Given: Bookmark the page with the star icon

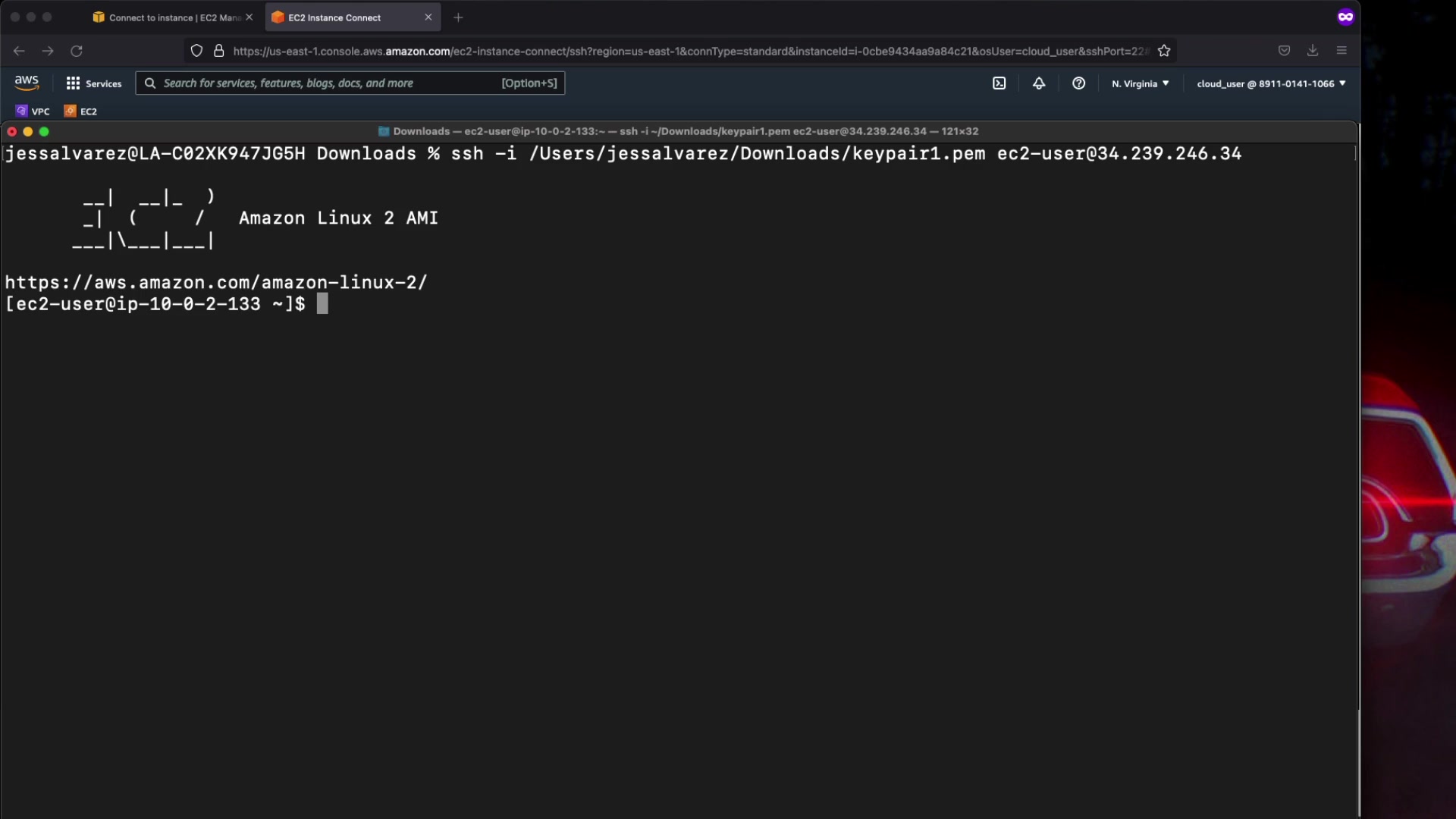Looking at the screenshot, I should tap(1164, 51).
